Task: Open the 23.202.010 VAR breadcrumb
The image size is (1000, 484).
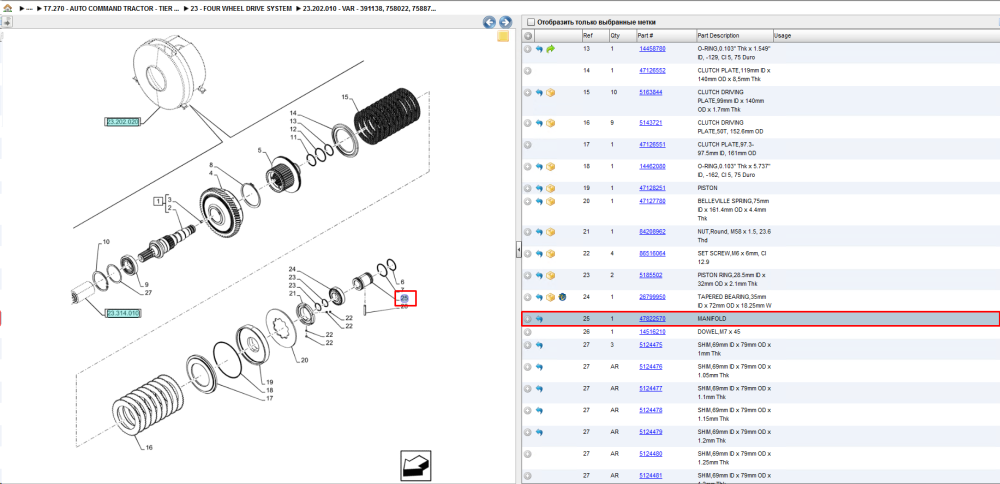Action: [371, 10]
